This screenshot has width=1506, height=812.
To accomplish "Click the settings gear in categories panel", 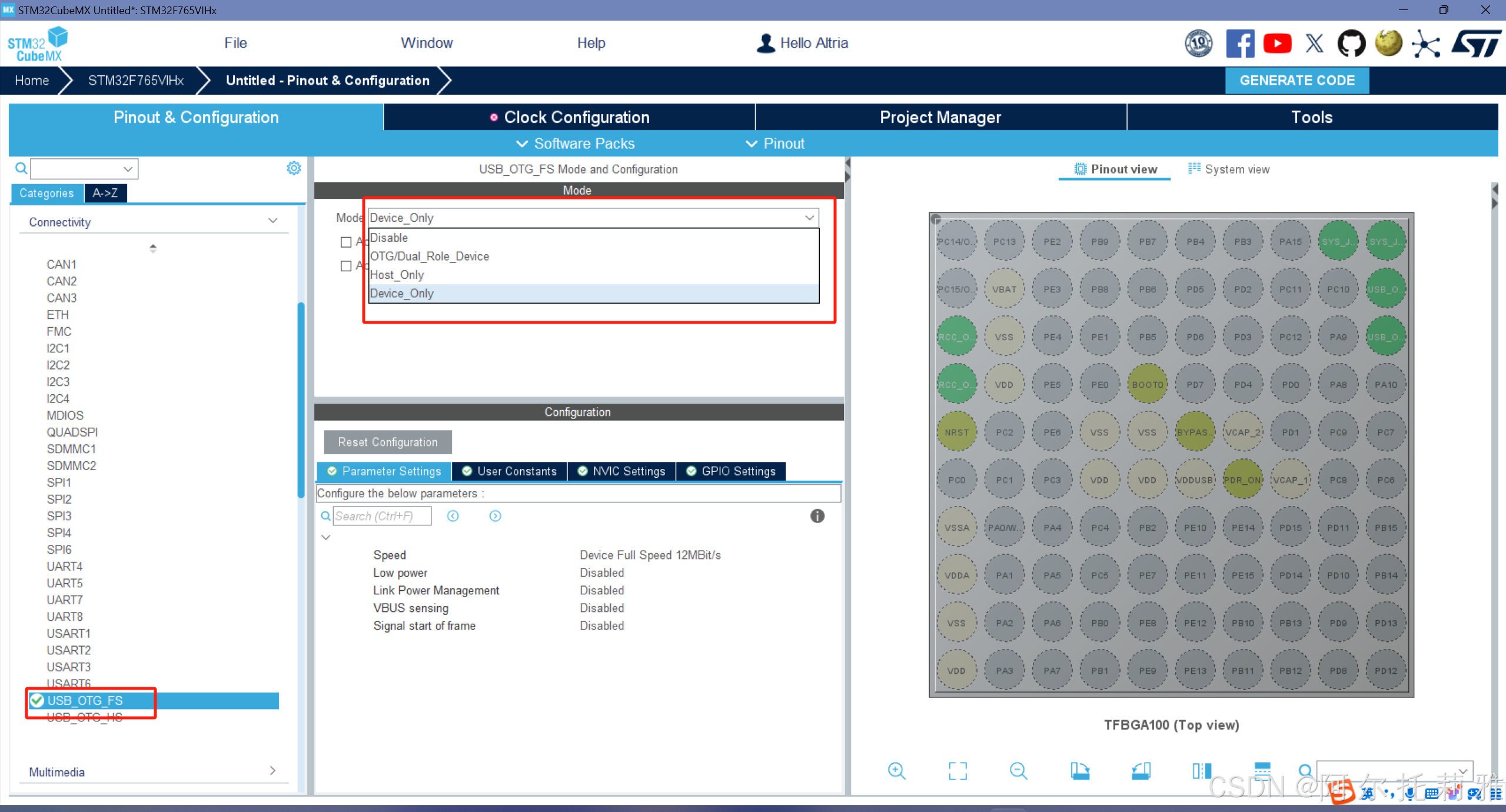I will tap(294, 168).
